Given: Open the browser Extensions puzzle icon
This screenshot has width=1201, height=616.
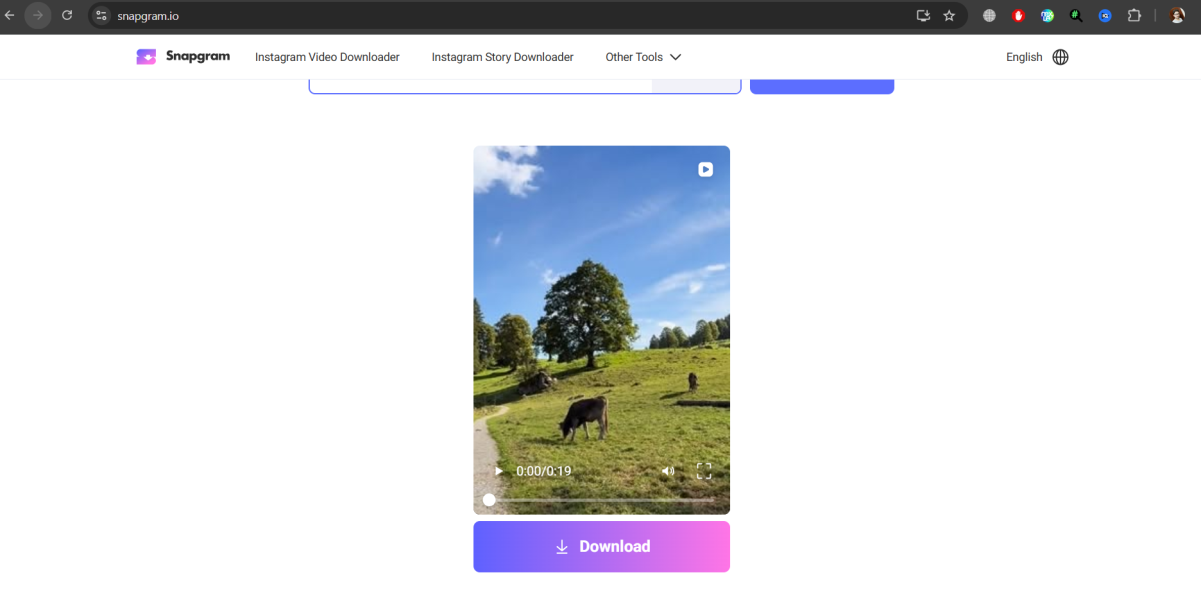Looking at the screenshot, I should [1134, 16].
